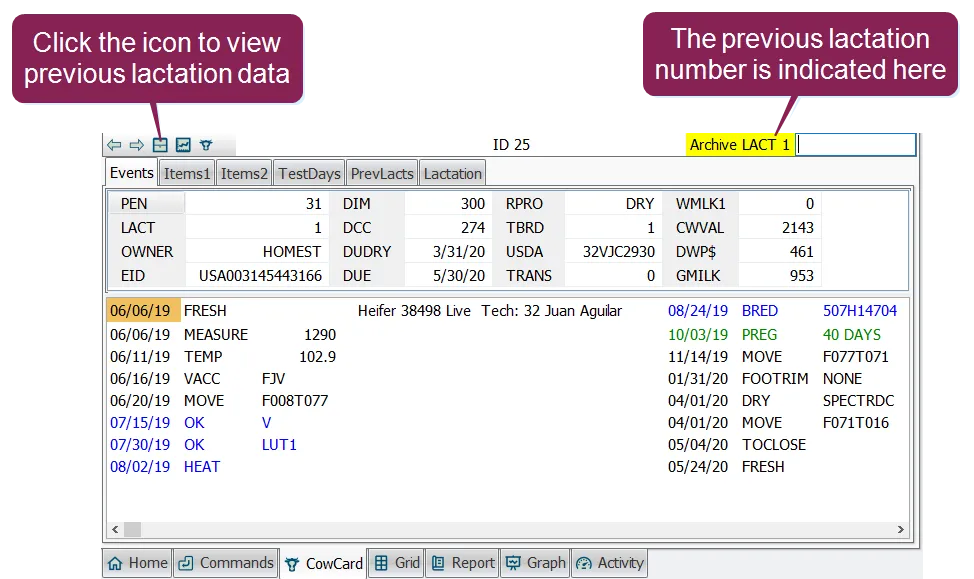Select the 07/15/19 OK event

click(x=191, y=423)
